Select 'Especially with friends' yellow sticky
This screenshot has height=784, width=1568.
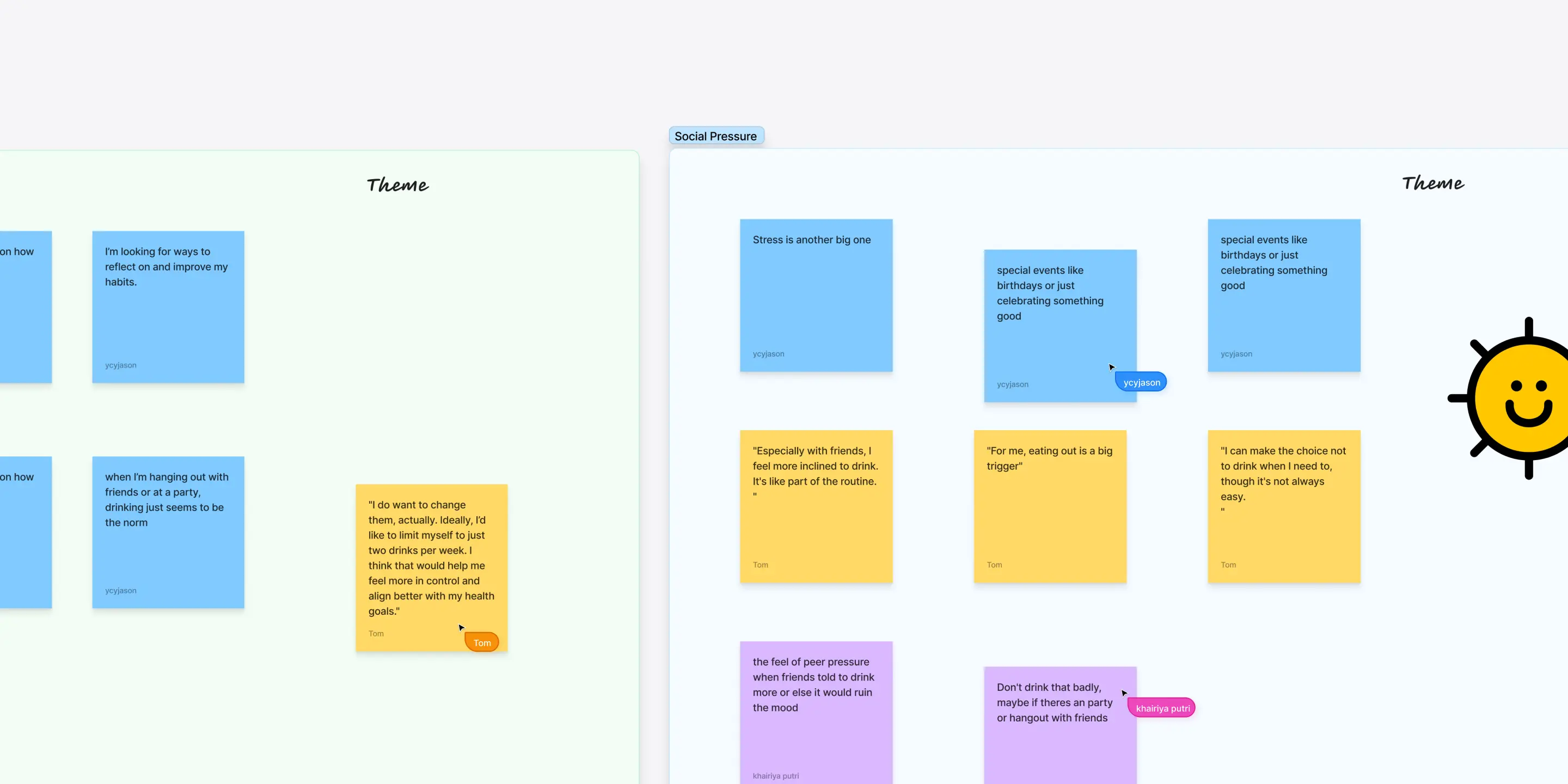(x=816, y=506)
